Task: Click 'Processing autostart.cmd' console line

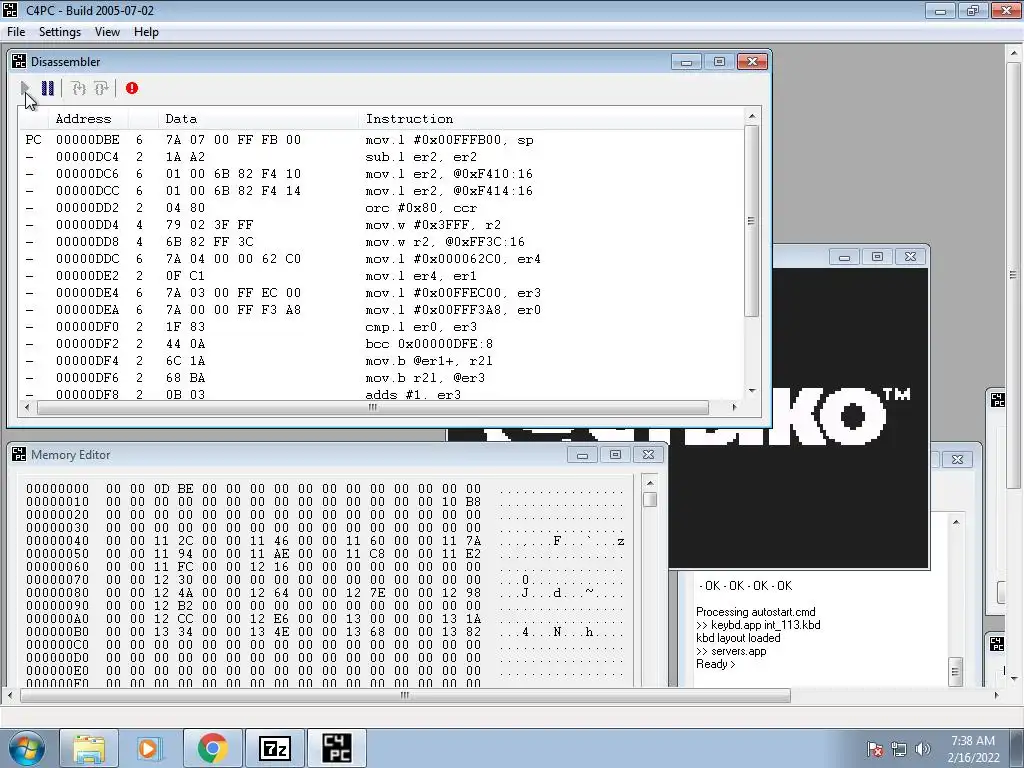Action: [756, 612]
